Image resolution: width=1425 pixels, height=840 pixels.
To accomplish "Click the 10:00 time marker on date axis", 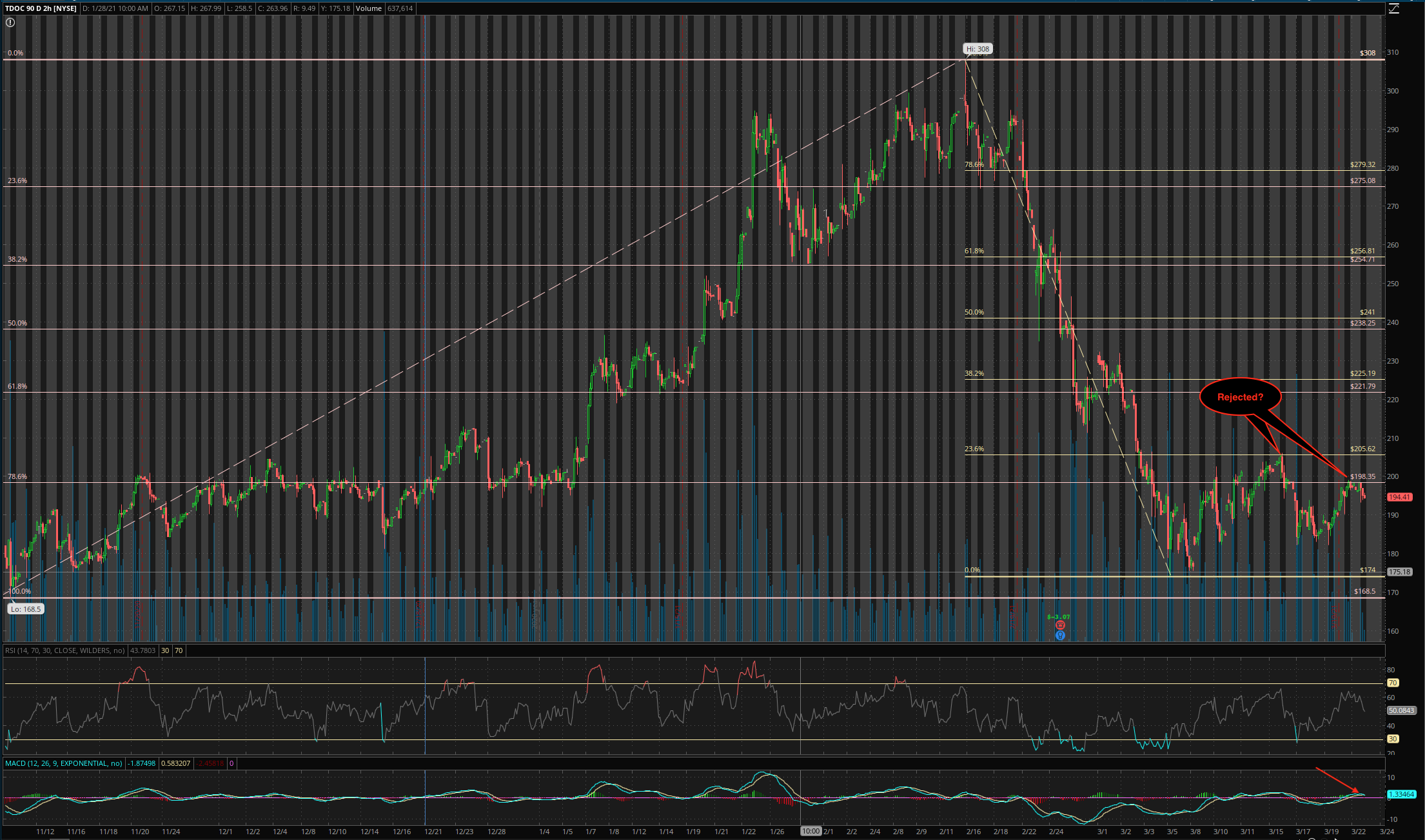I will pyautogui.click(x=811, y=831).
